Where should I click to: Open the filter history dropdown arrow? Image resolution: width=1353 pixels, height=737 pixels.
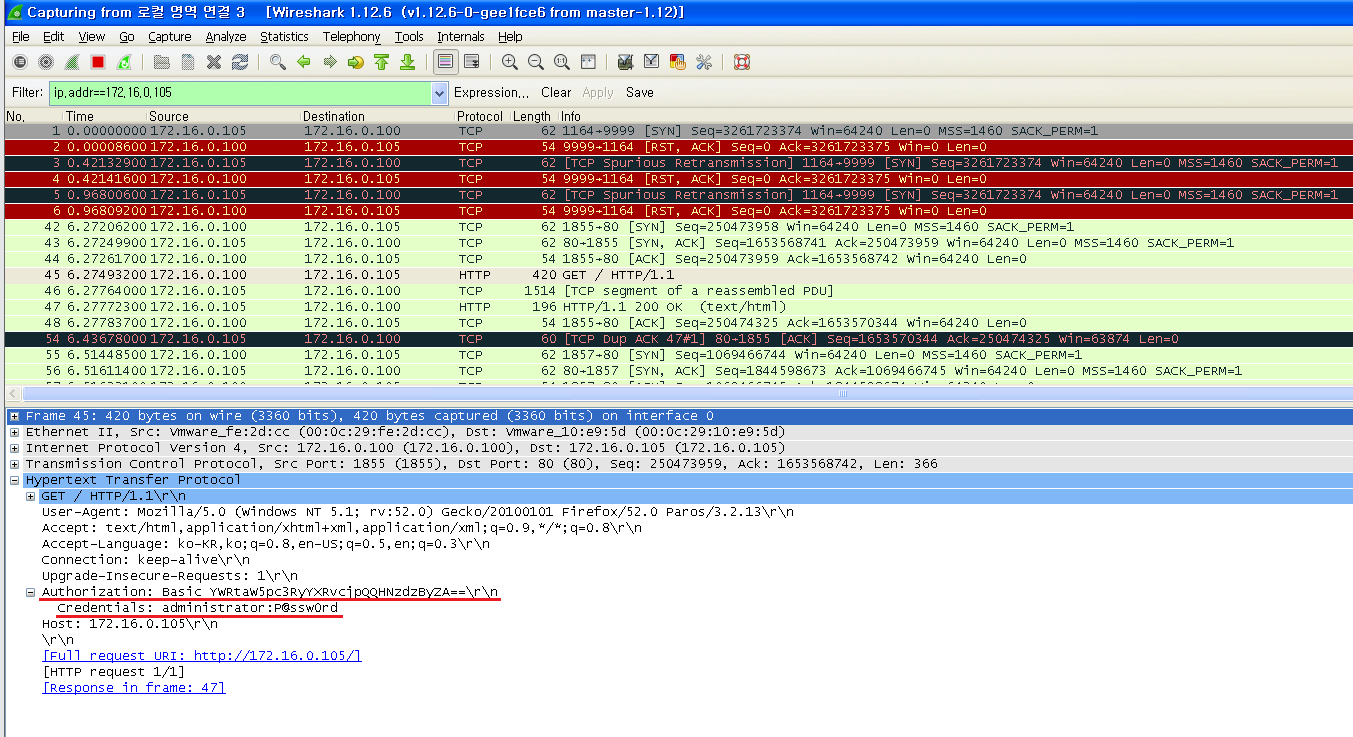point(440,93)
